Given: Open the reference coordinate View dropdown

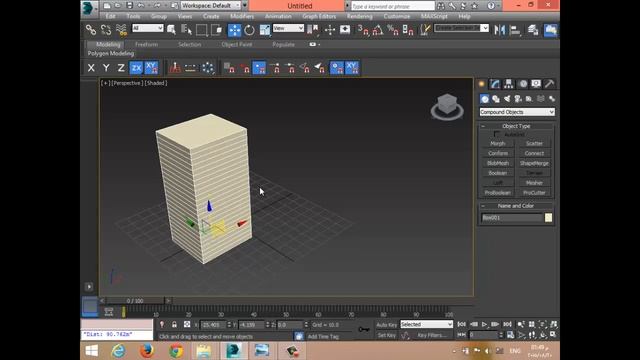Looking at the screenshot, I should pyautogui.click(x=288, y=28).
